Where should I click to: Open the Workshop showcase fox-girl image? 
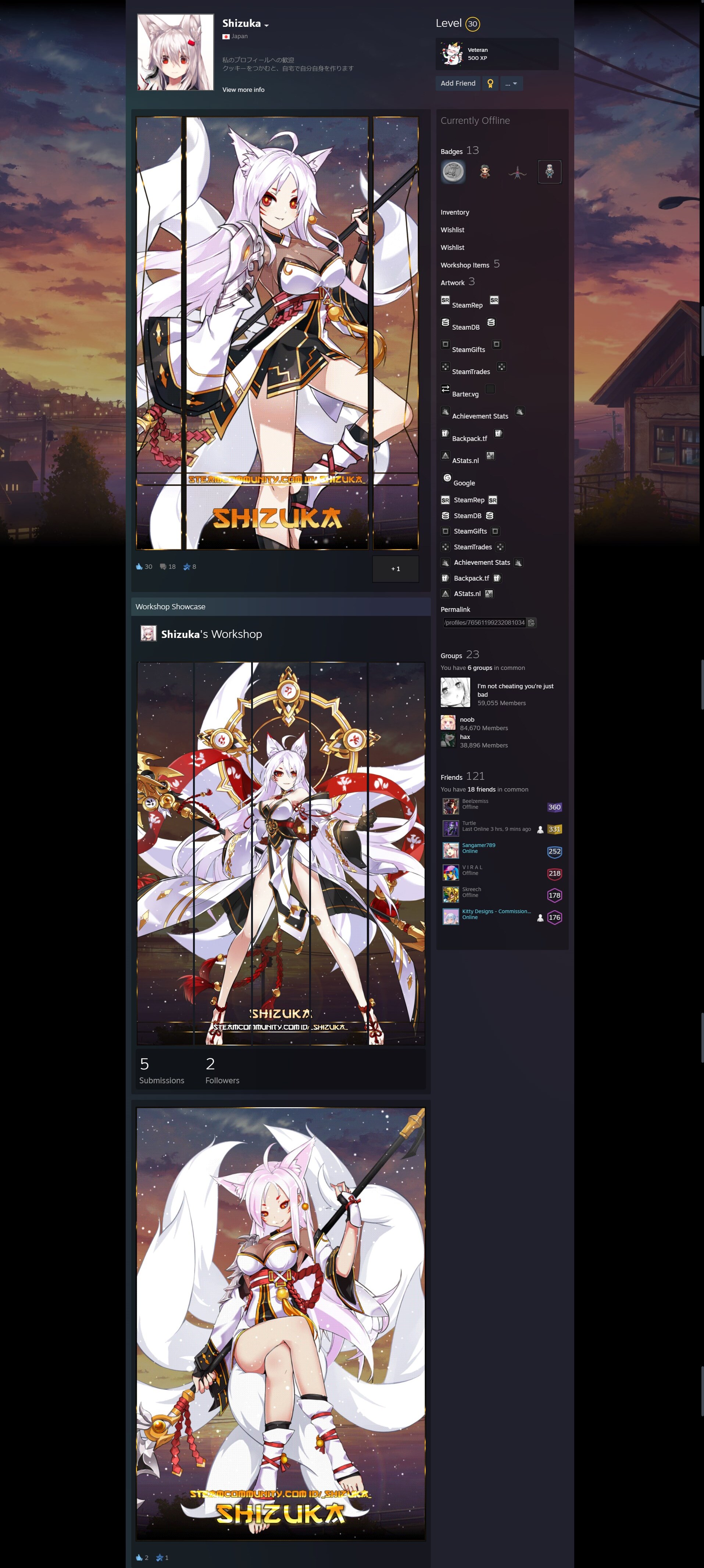(x=281, y=853)
